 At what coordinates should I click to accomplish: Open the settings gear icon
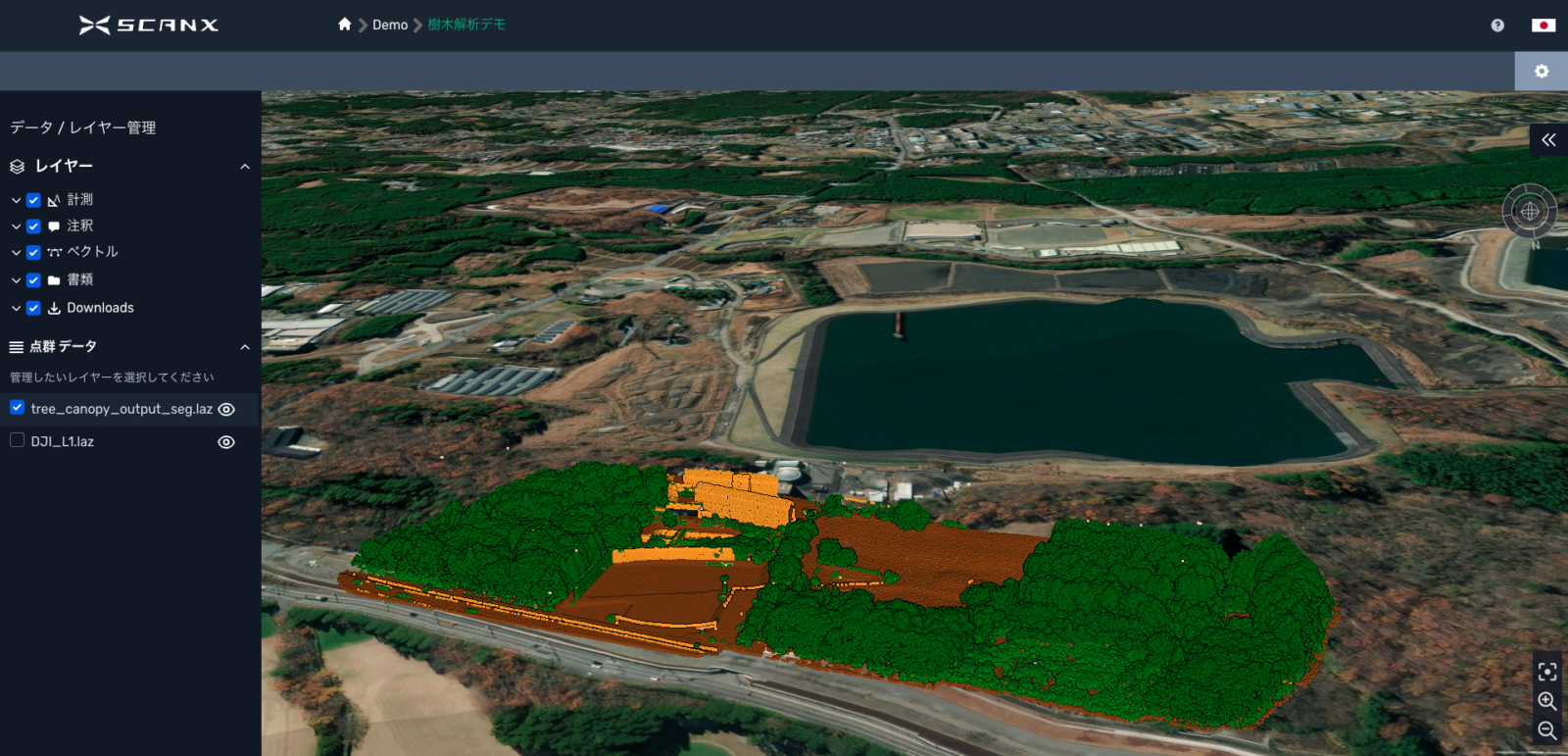pyautogui.click(x=1542, y=72)
